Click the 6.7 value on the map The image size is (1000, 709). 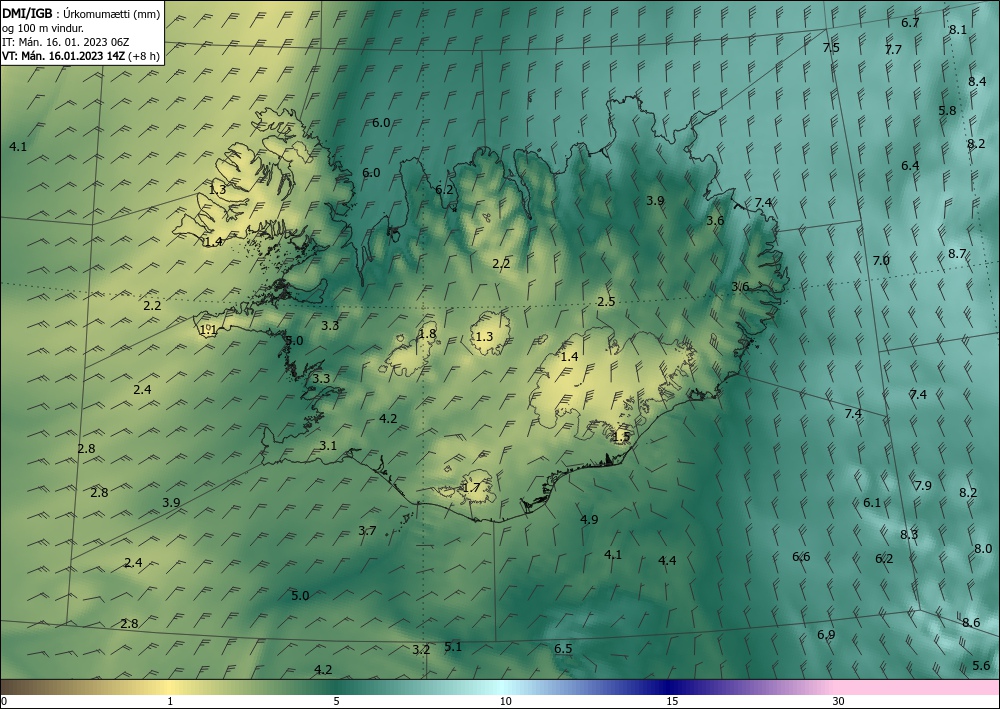point(910,23)
